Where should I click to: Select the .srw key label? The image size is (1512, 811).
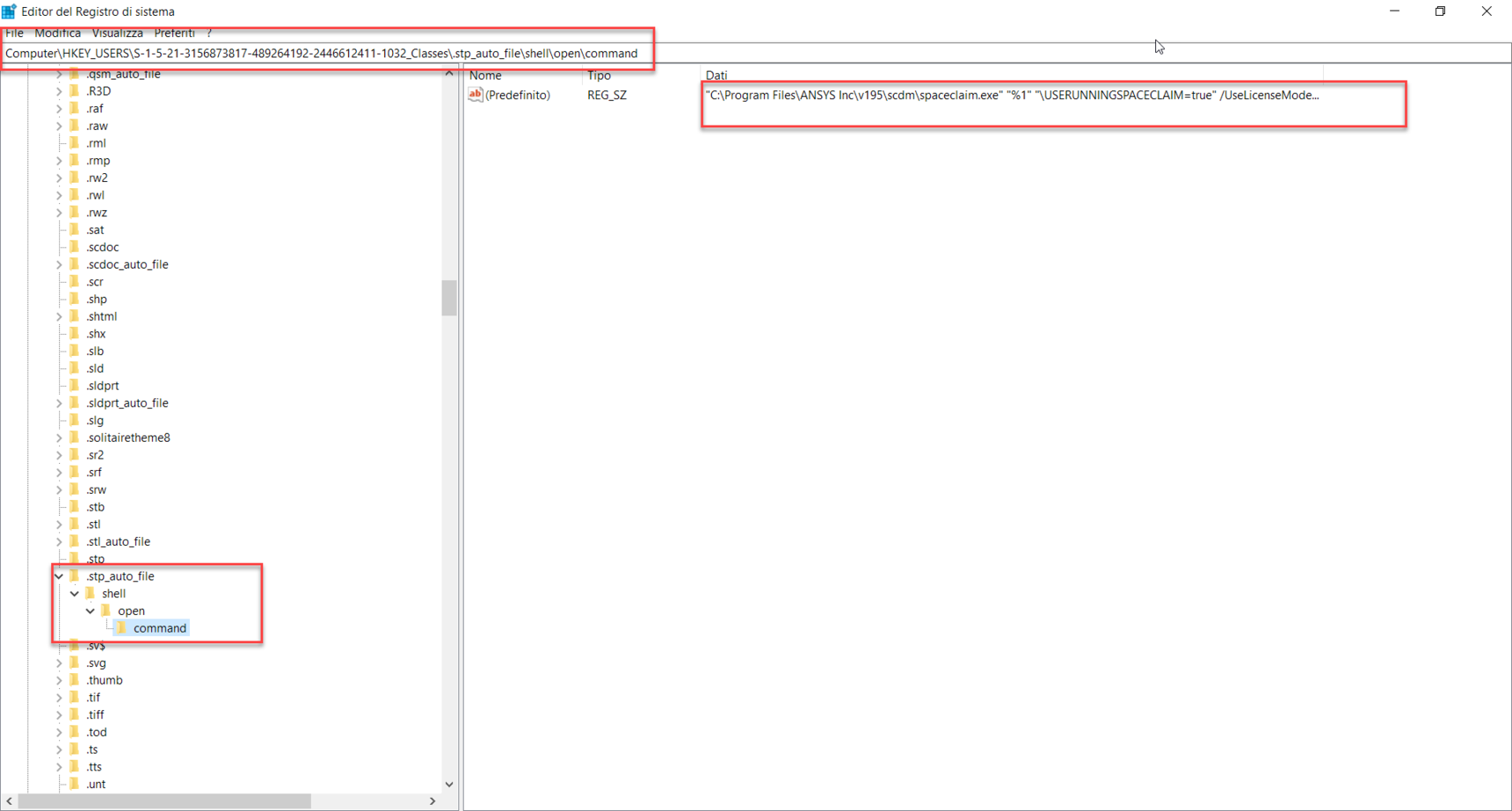(x=96, y=489)
